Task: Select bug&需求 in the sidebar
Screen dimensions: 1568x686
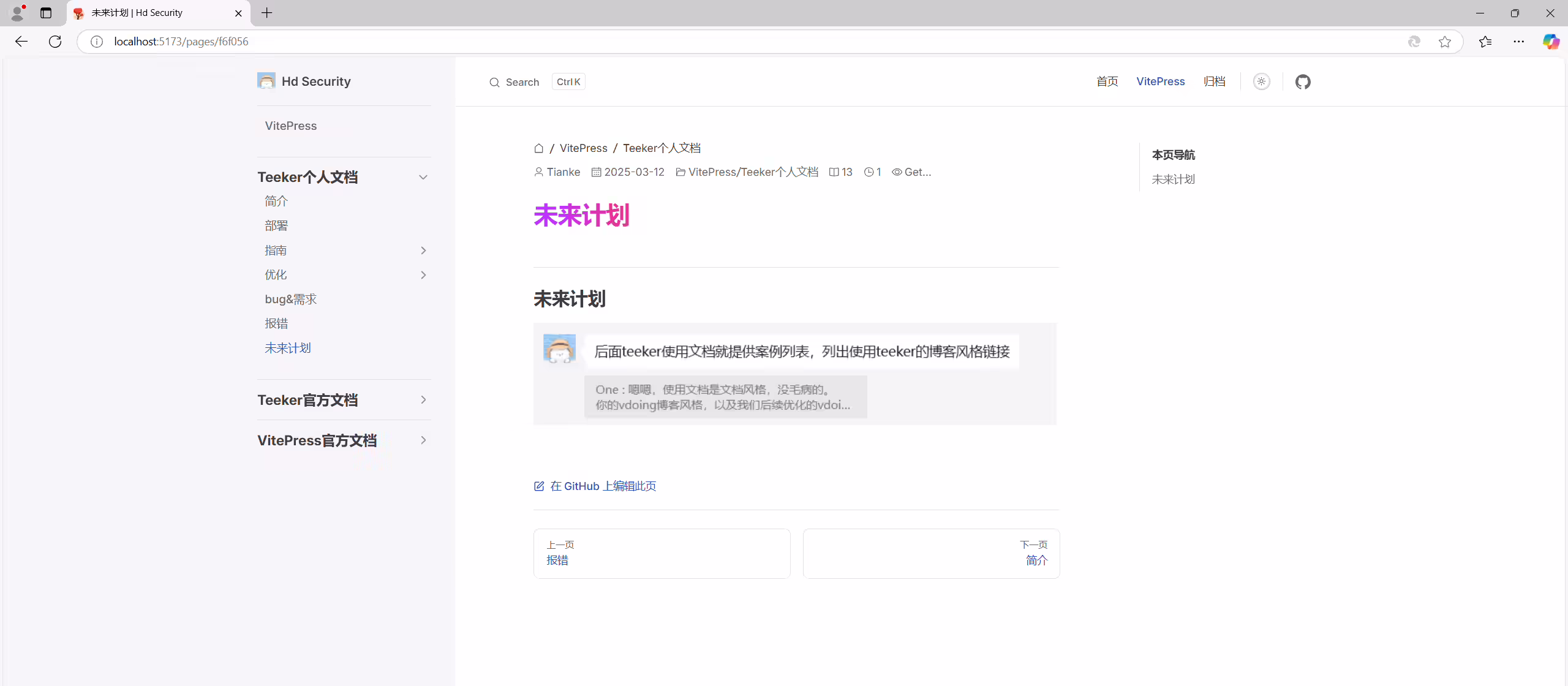Action: (x=291, y=299)
